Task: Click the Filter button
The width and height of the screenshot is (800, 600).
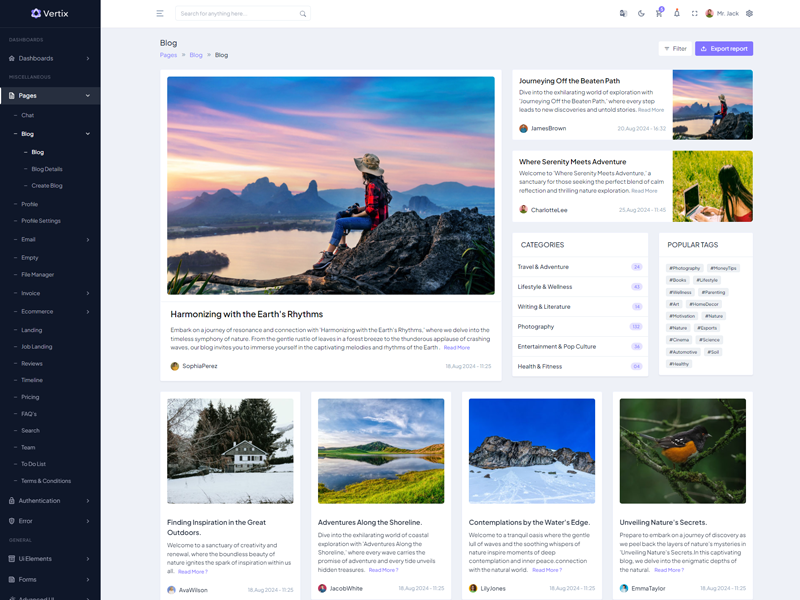Action: coord(674,48)
